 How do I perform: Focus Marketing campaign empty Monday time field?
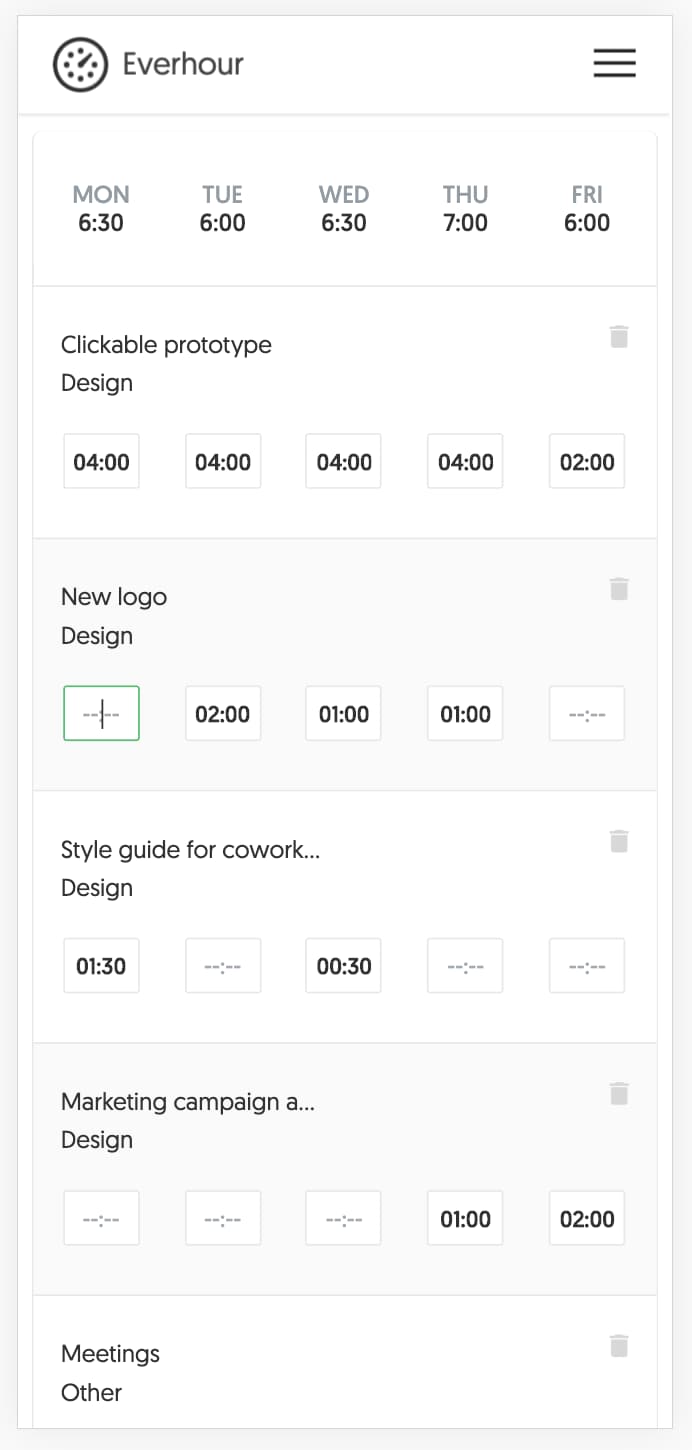click(x=101, y=1219)
